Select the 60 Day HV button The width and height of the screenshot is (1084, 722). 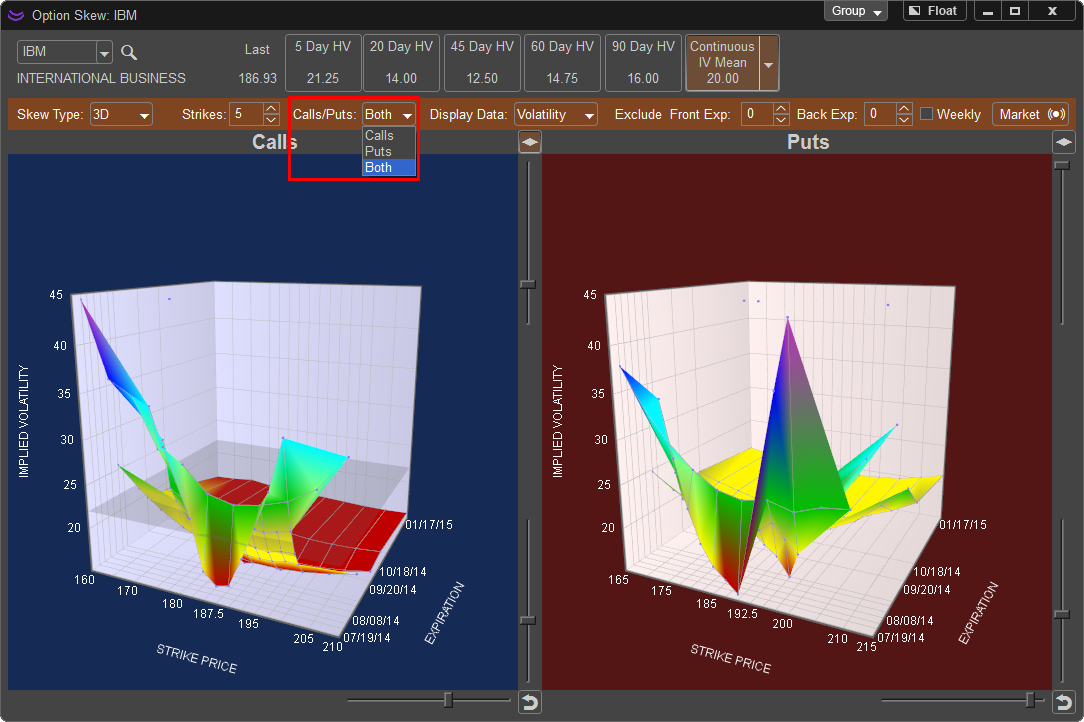562,62
